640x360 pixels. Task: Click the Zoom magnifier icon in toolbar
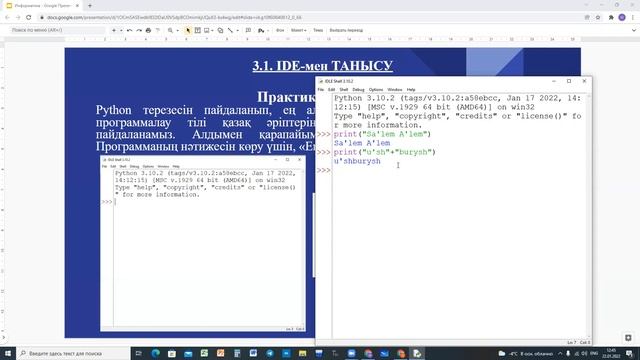[170, 30]
